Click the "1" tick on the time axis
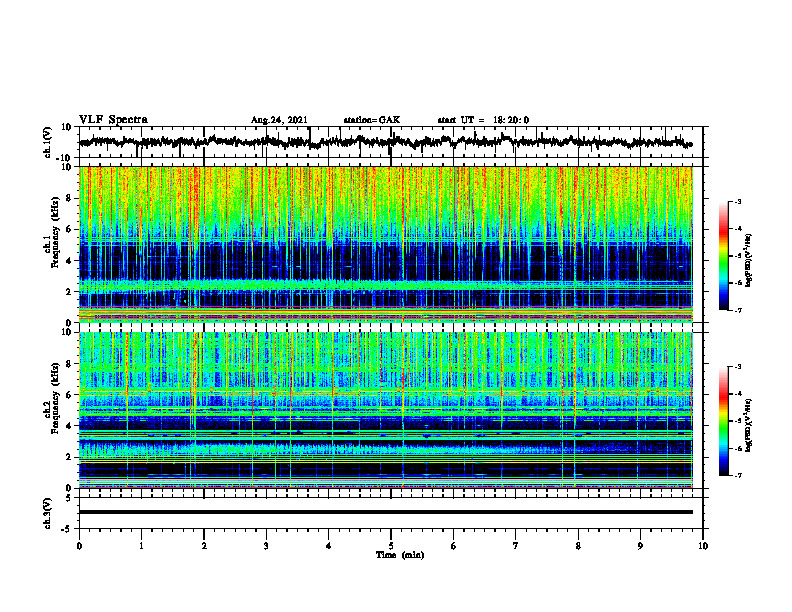Image resolution: width=792 pixels, height=612 pixels. 141,546
